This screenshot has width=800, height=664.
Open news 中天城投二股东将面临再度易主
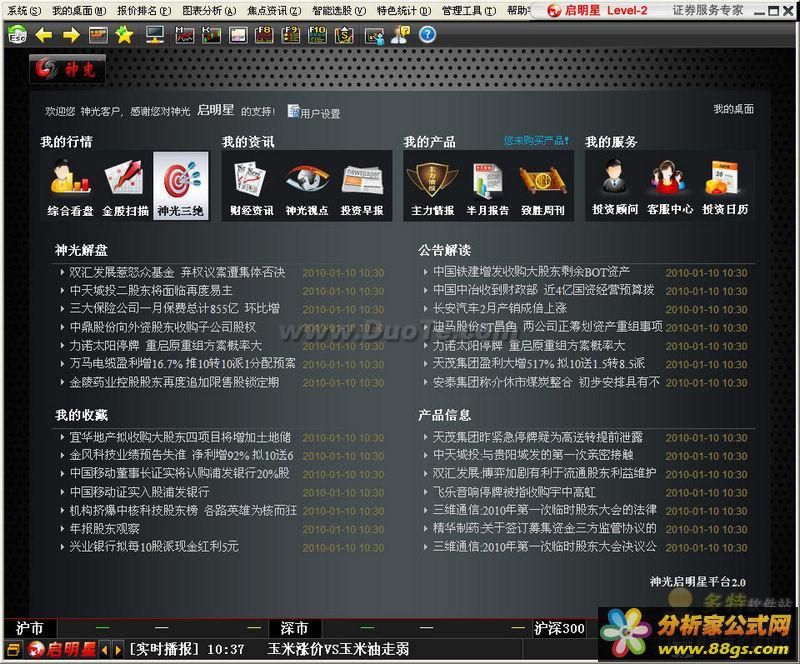point(151,291)
